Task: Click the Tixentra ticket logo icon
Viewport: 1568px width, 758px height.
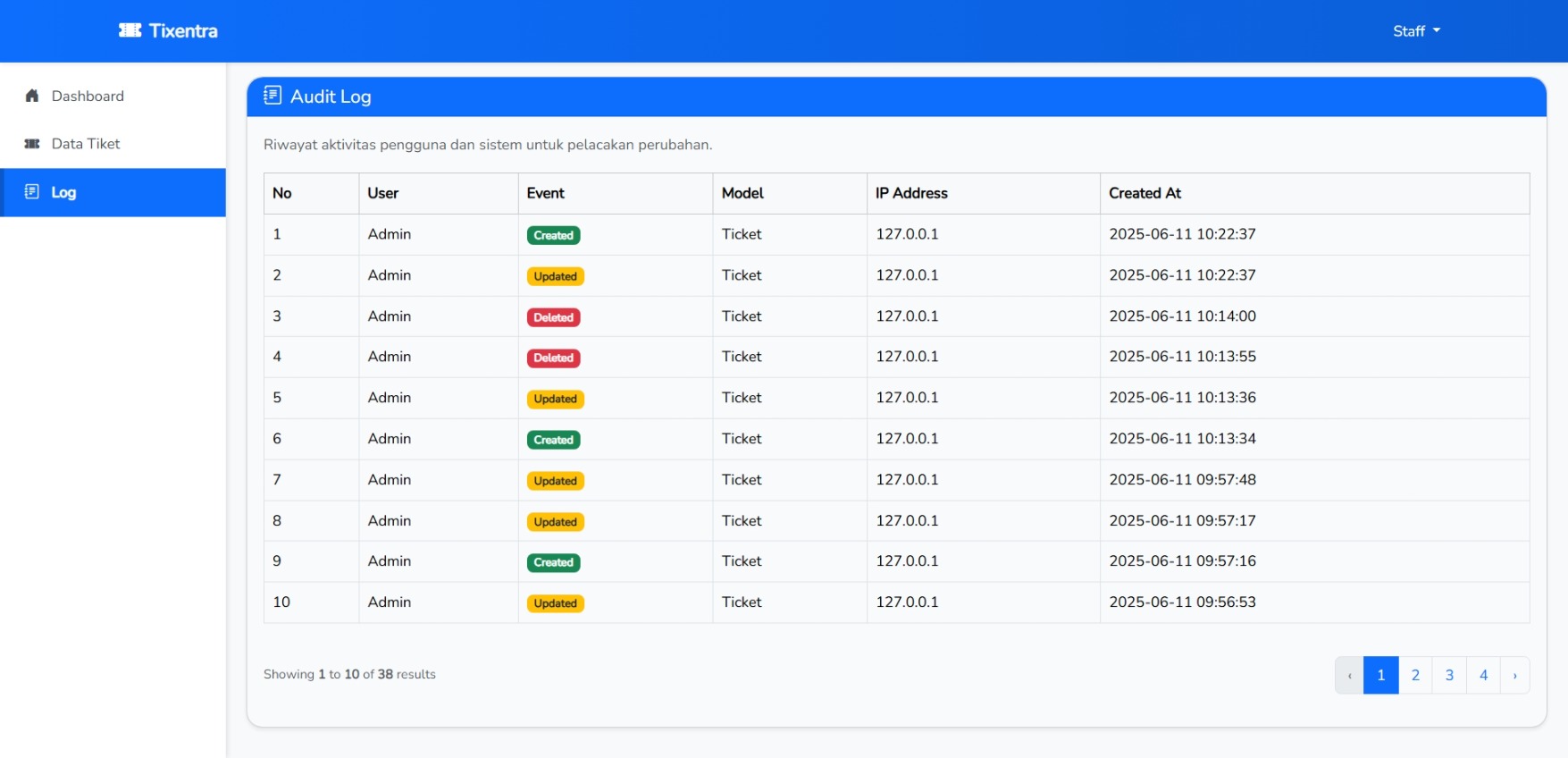Action: (x=130, y=30)
